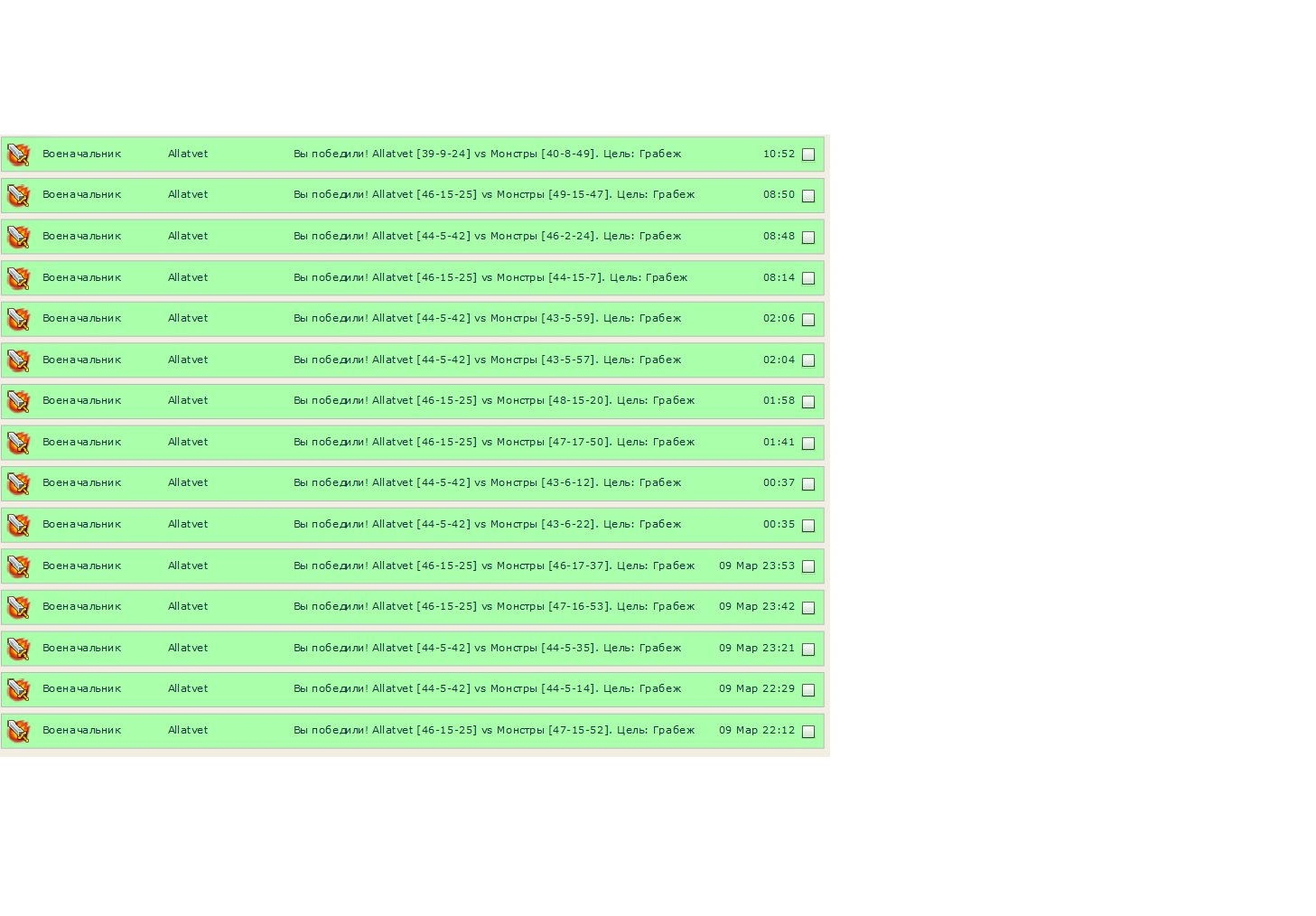Click Allatvet name in the 08:14 row
The width and height of the screenshot is (1316, 916).
(x=188, y=277)
